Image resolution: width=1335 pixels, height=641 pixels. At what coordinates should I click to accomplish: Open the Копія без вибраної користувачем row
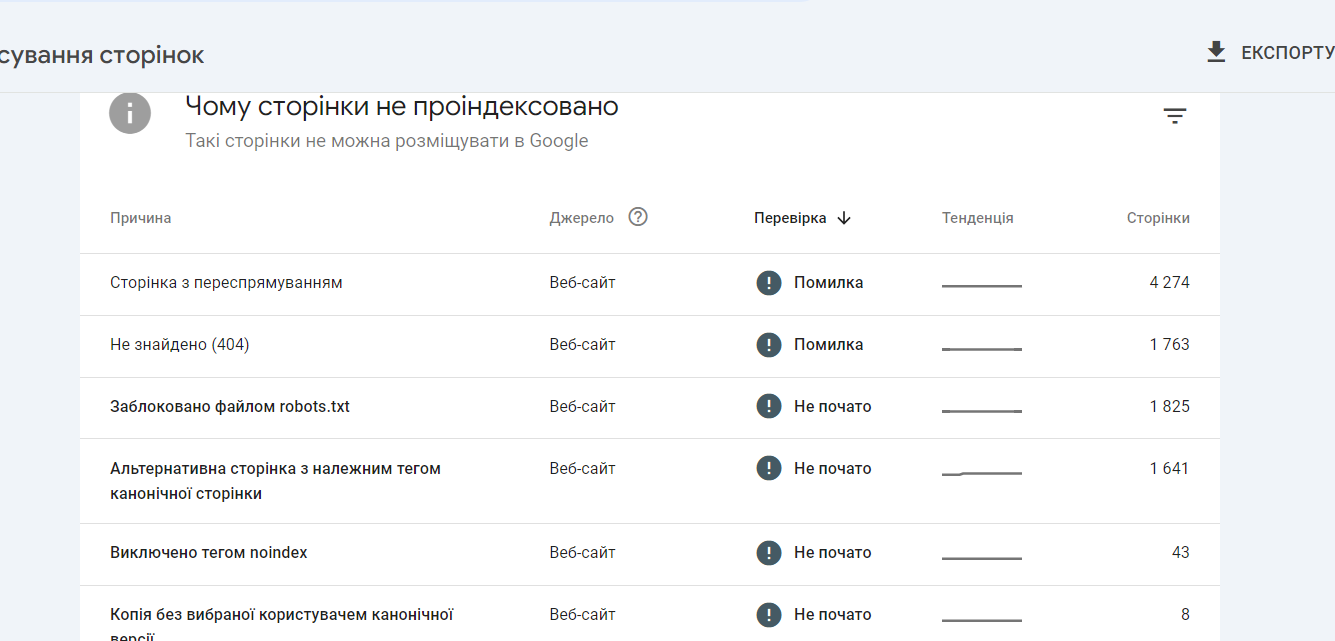click(x=650, y=614)
